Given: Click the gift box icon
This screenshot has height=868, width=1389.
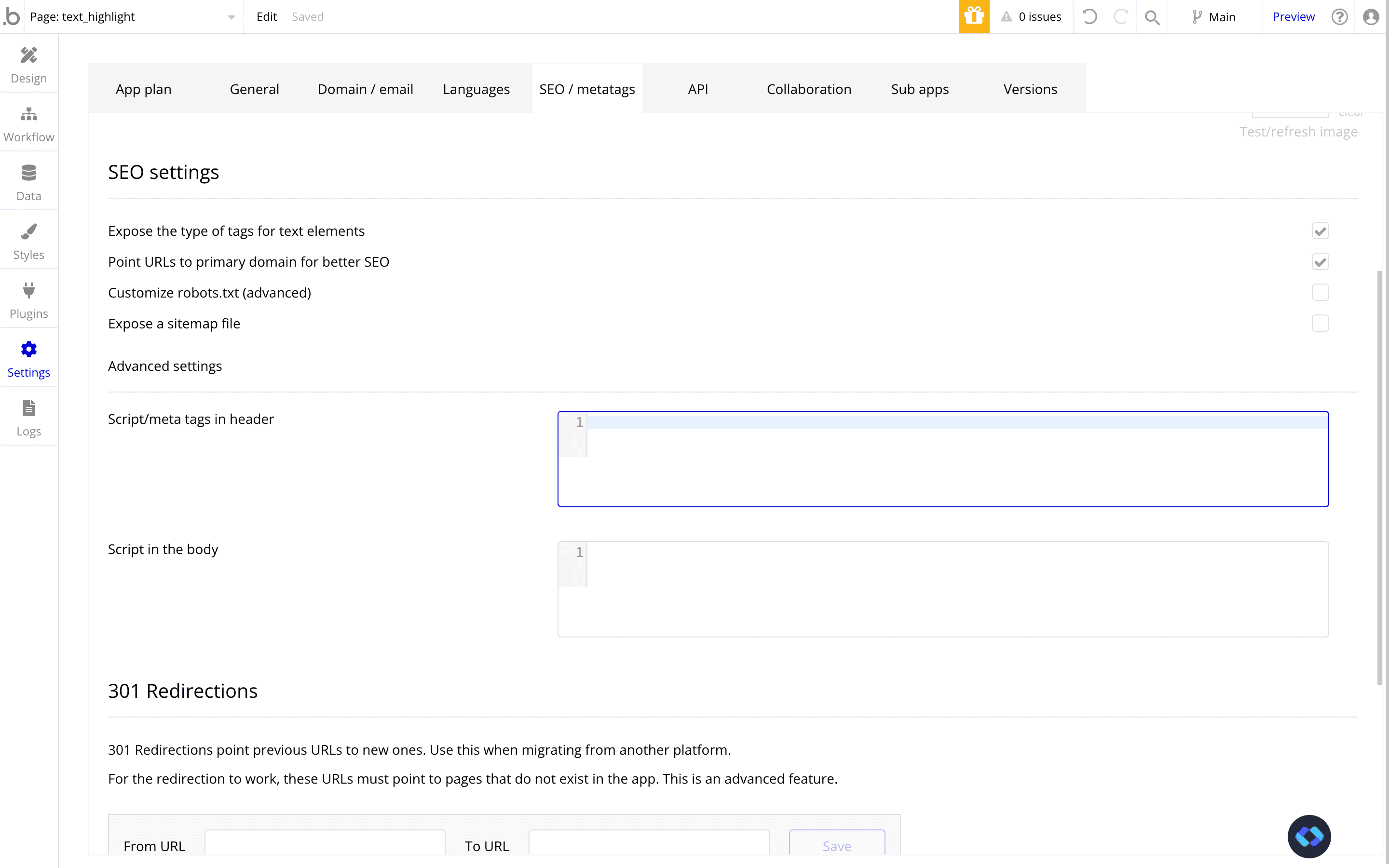Looking at the screenshot, I should tap(973, 17).
